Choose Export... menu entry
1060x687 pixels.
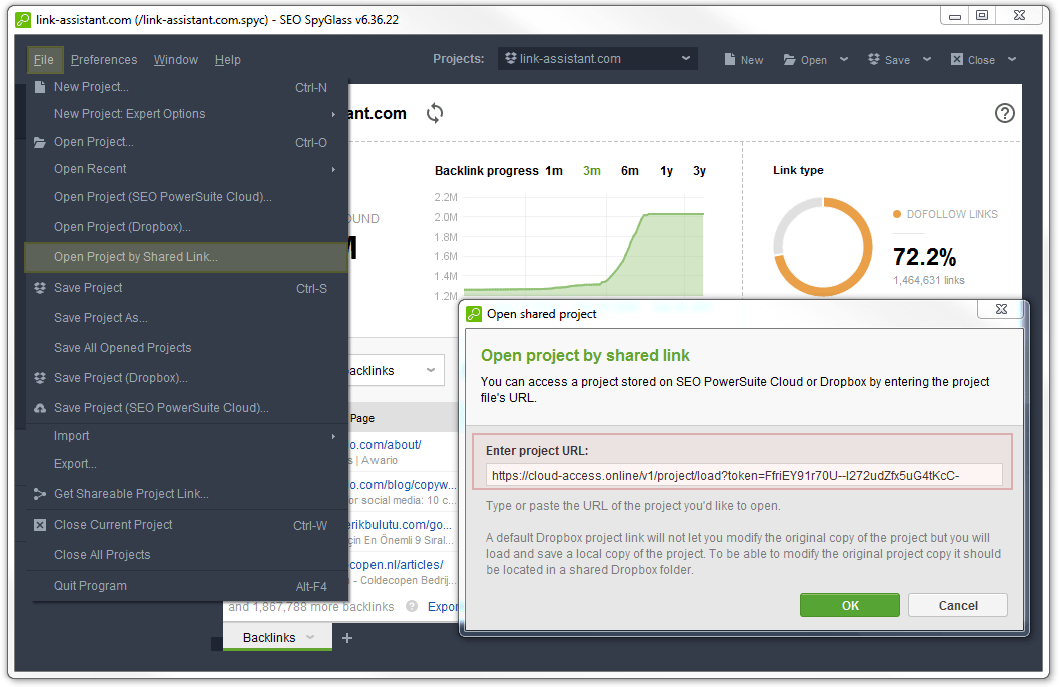click(186, 464)
